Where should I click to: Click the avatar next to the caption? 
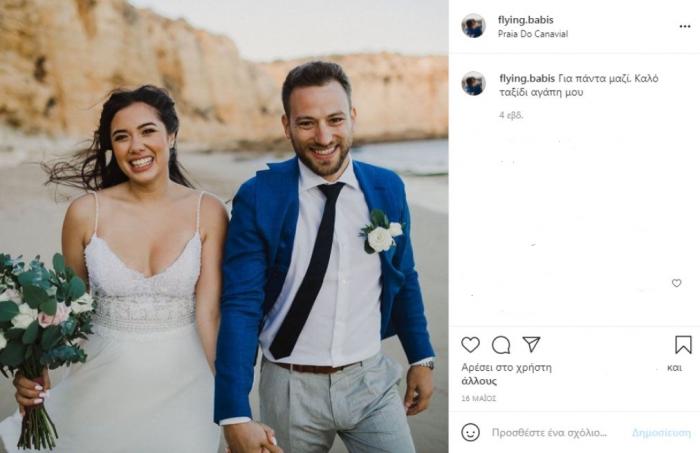point(473,83)
